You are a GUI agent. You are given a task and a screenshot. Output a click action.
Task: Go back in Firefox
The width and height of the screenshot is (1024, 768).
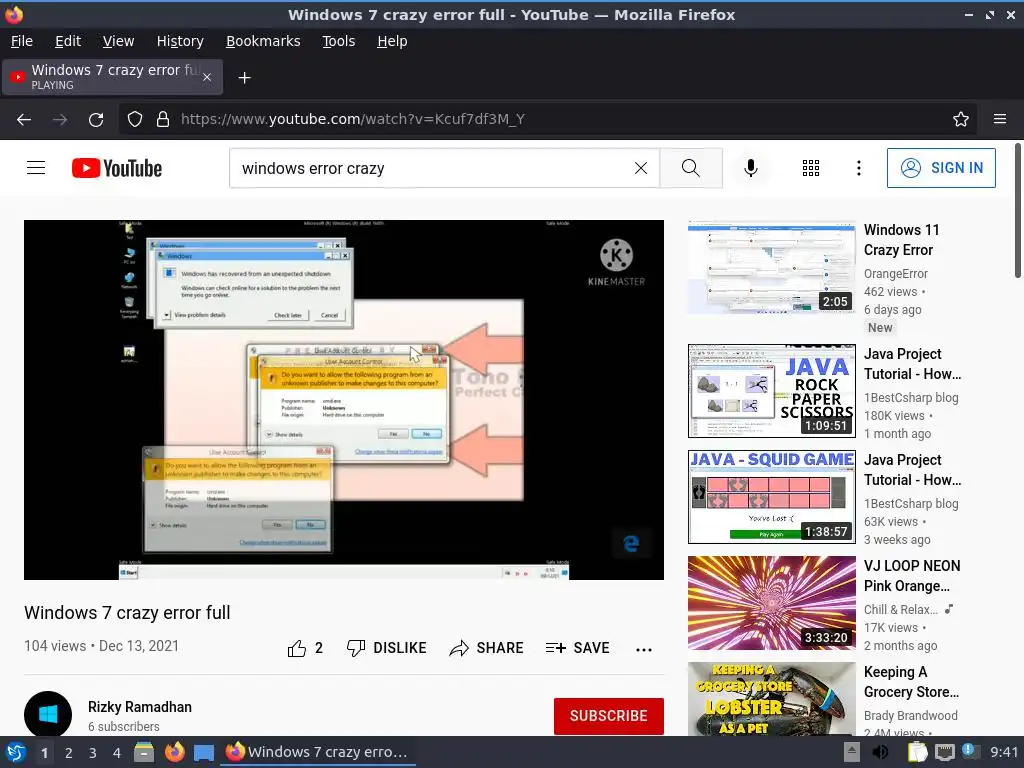click(24, 119)
